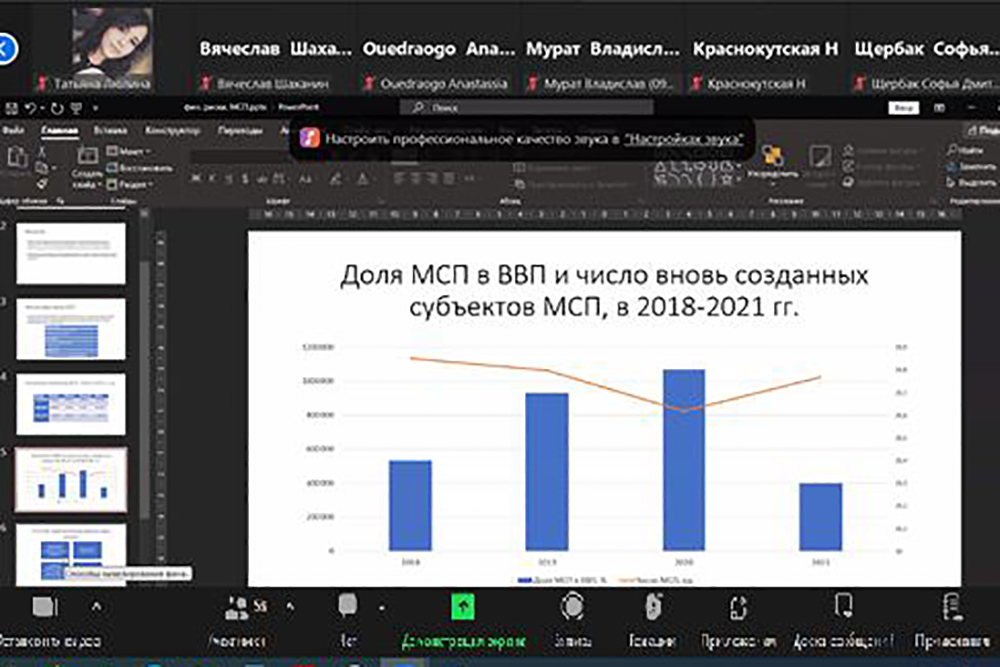Click the Восстановить reset button
The width and height of the screenshot is (1000, 667).
tap(140, 168)
